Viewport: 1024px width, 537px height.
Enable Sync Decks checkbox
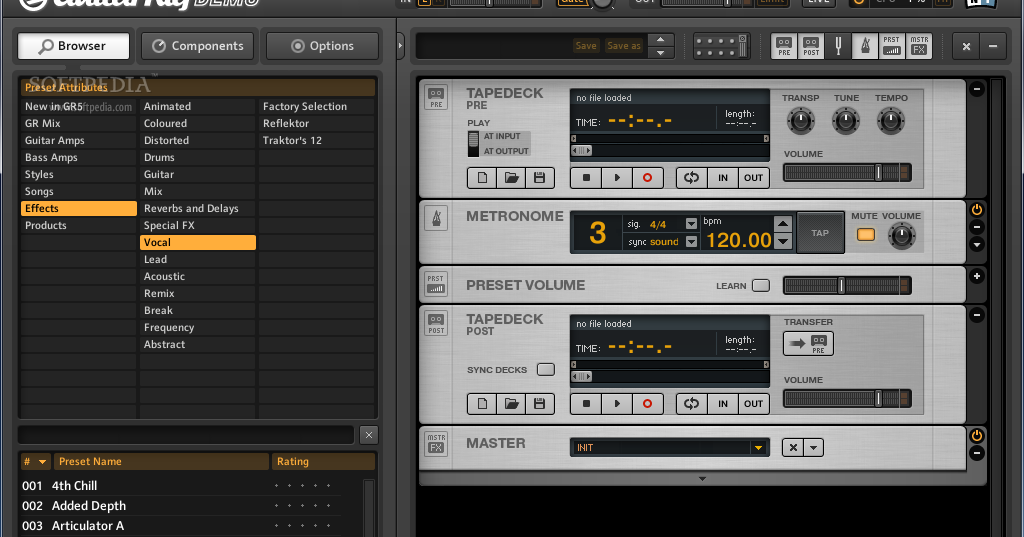[546, 370]
